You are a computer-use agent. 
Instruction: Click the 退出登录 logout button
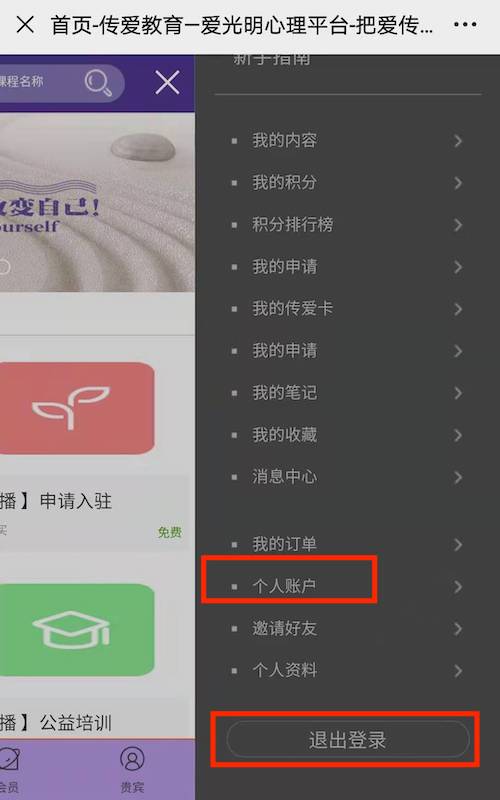click(x=348, y=739)
